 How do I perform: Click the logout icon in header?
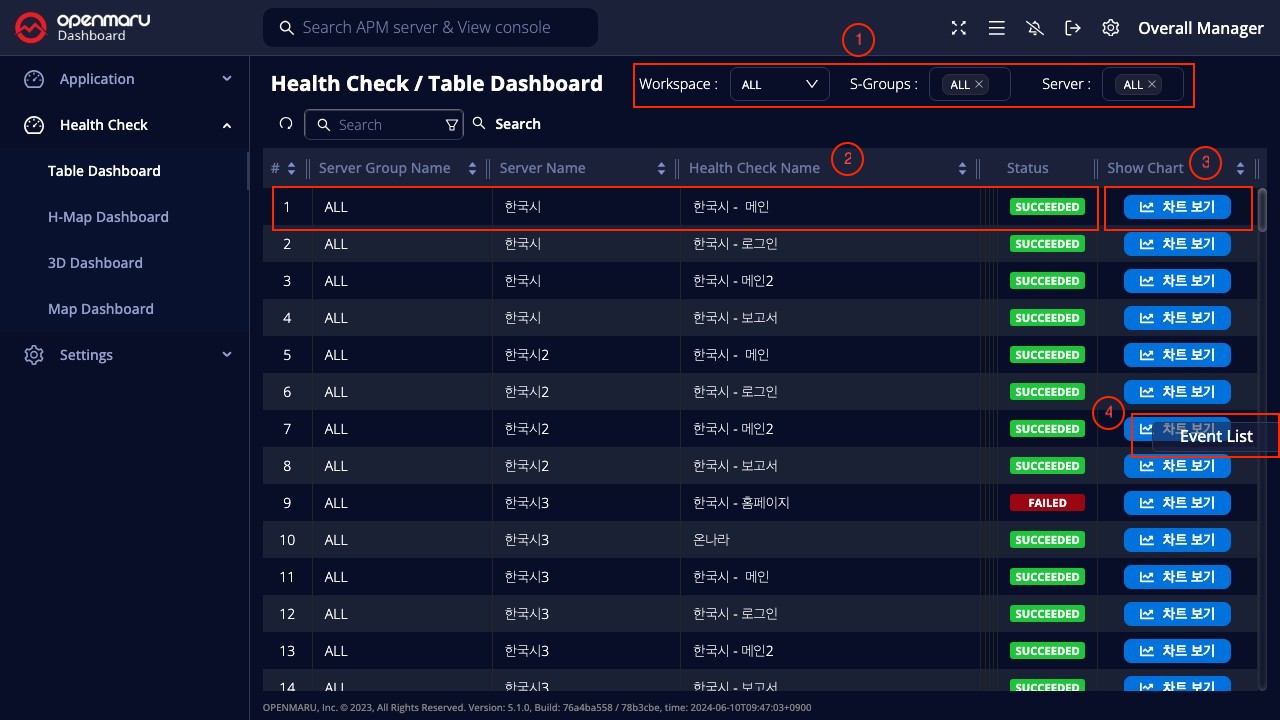(x=1073, y=28)
